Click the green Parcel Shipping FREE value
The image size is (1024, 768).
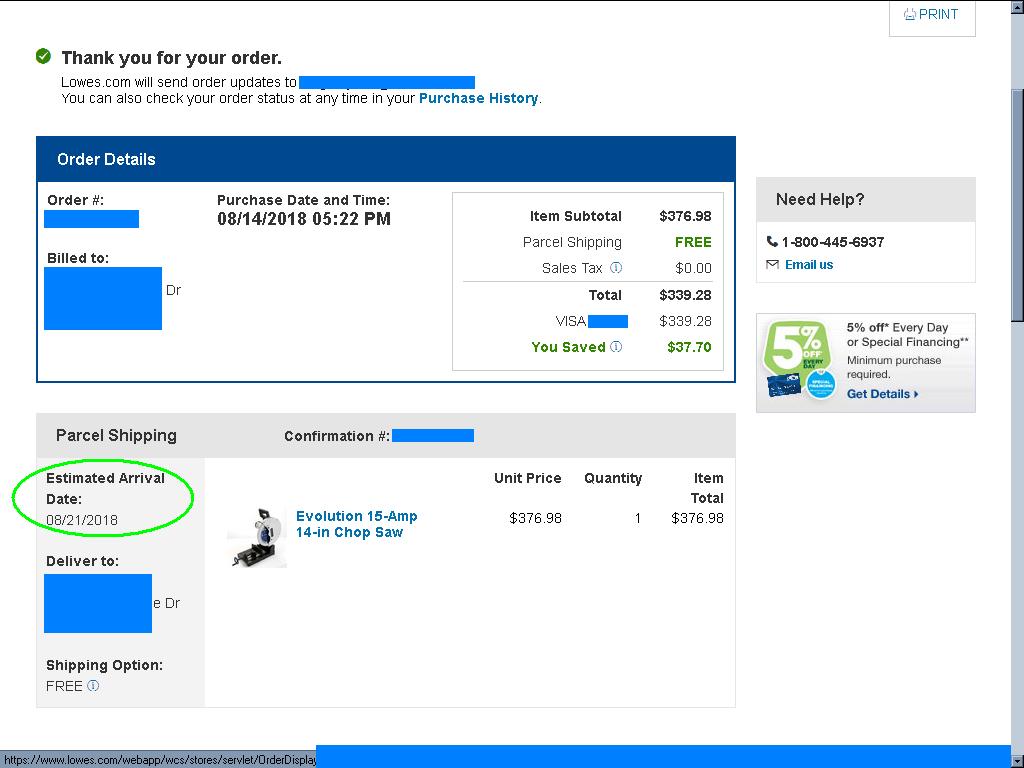point(693,242)
